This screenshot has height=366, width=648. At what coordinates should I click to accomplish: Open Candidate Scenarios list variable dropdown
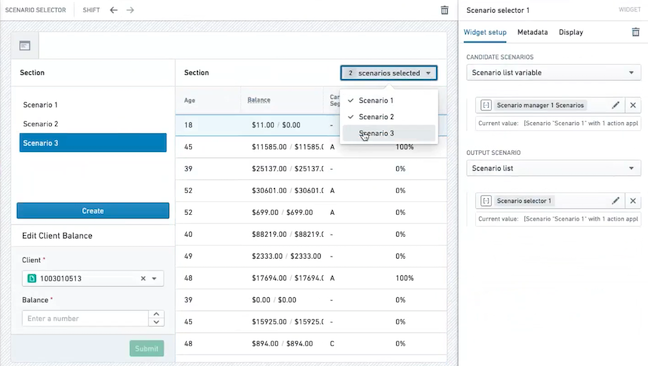pyautogui.click(x=553, y=73)
